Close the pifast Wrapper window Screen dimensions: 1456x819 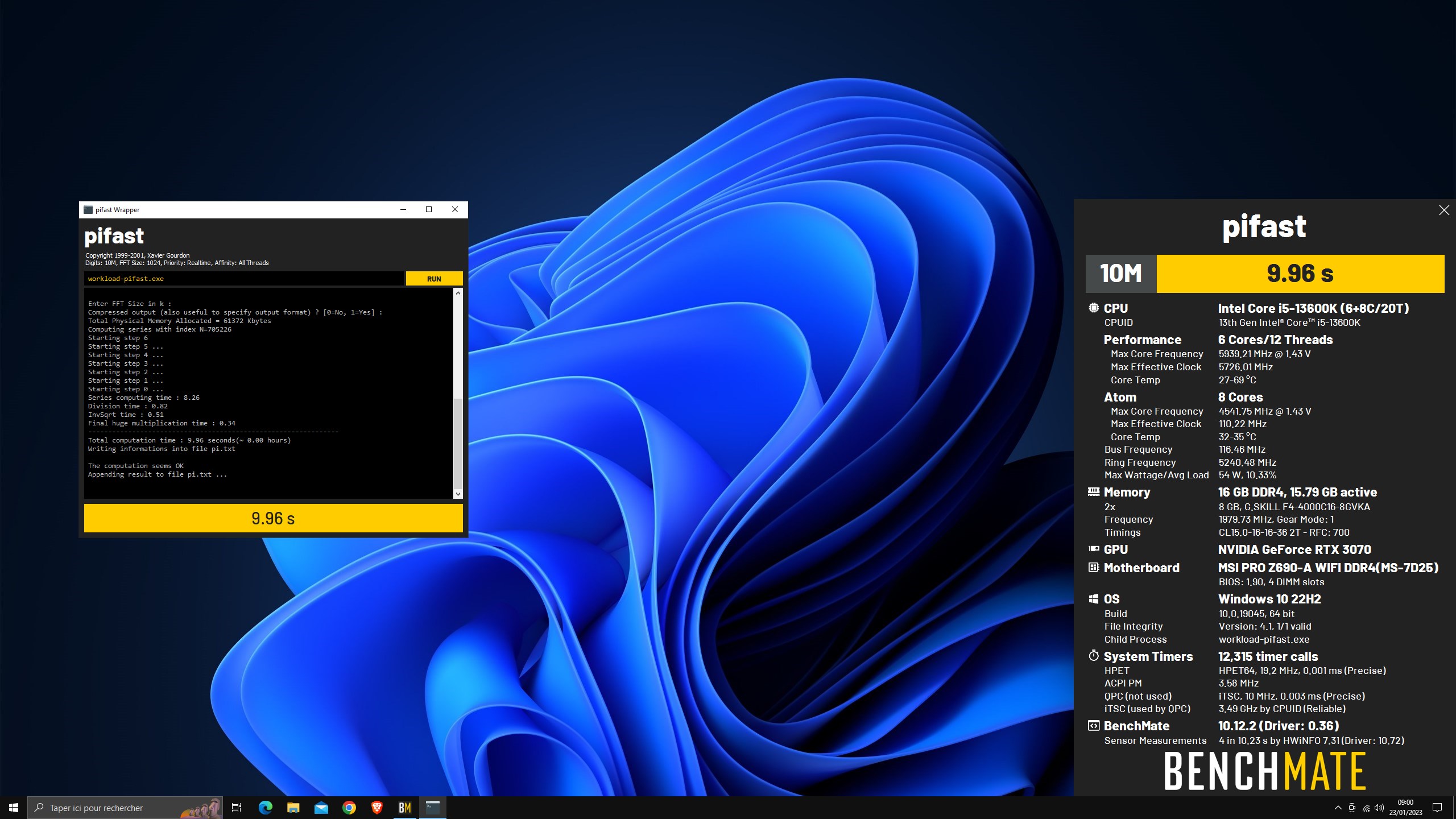455,209
